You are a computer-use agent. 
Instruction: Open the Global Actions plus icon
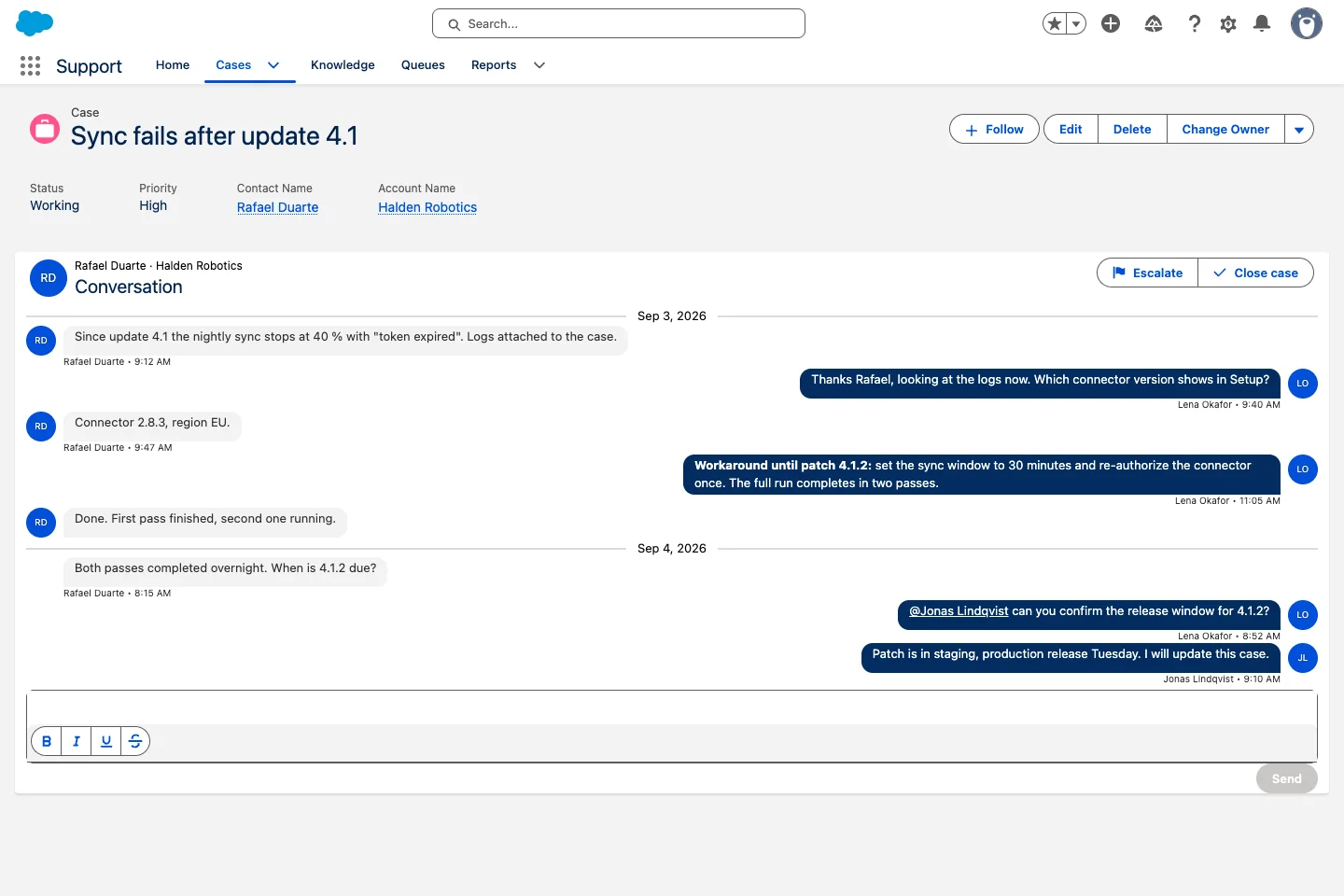1111,23
